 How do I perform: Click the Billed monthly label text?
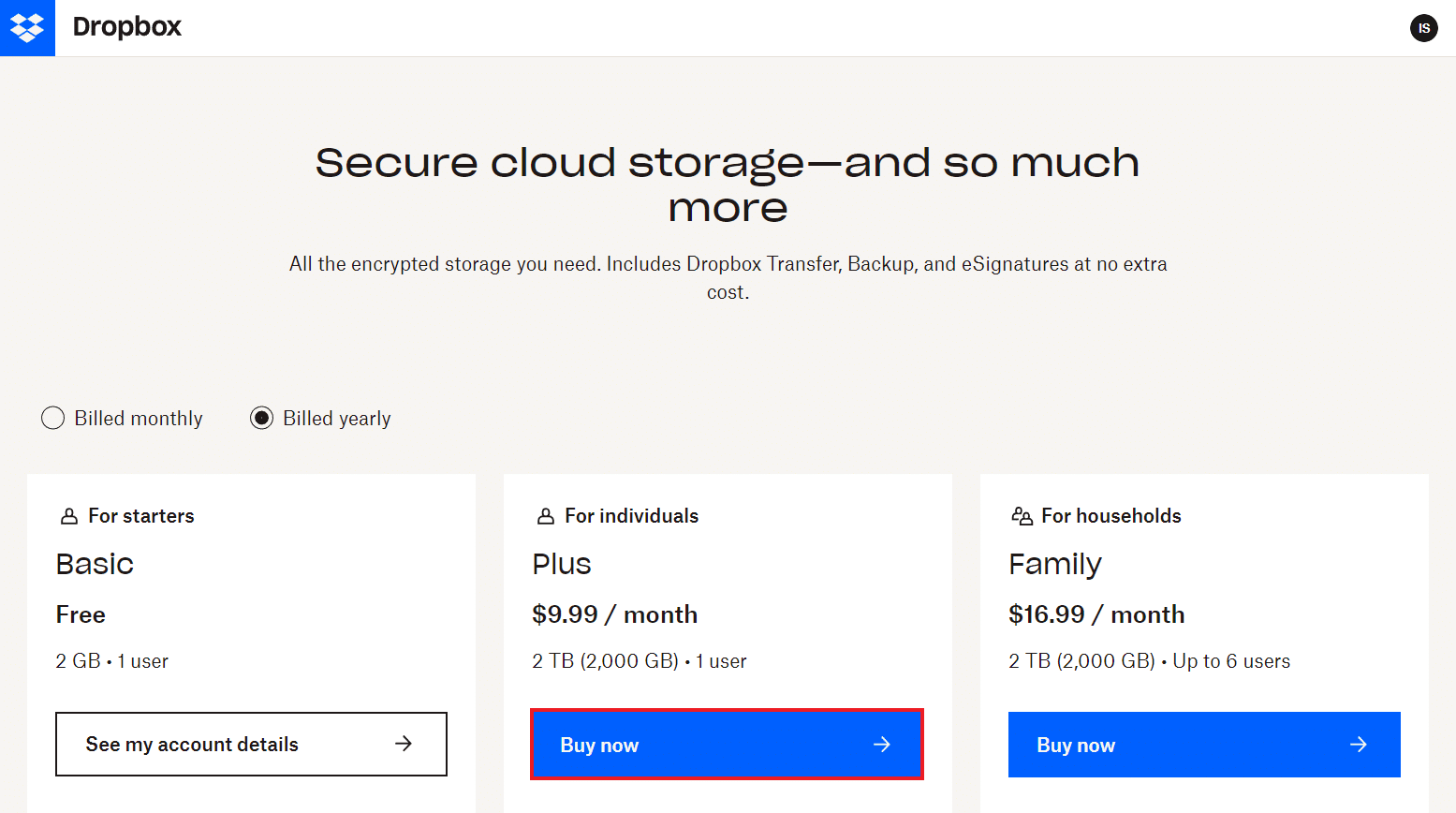[x=139, y=419]
